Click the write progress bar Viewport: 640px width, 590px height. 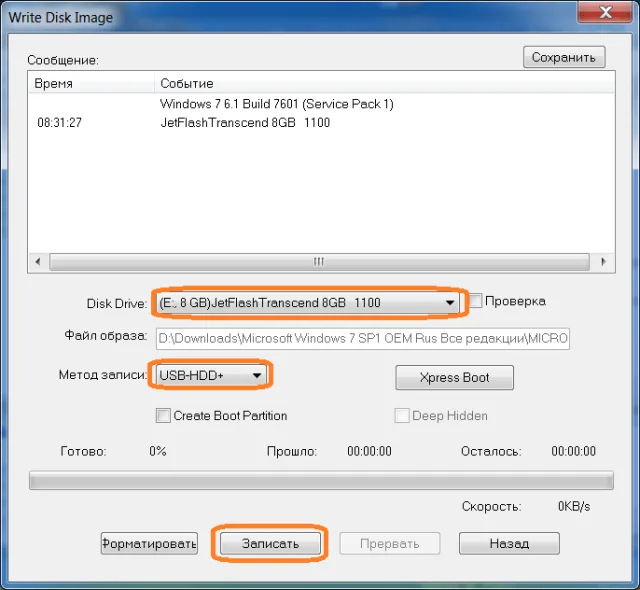coord(321,480)
